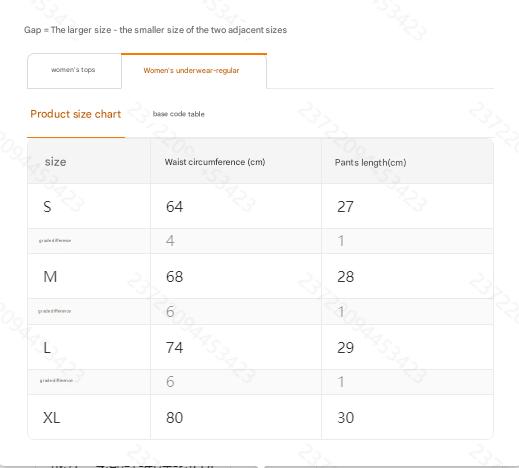Click the Pants length(cm) column header
This screenshot has height=468, width=519.
370,163
